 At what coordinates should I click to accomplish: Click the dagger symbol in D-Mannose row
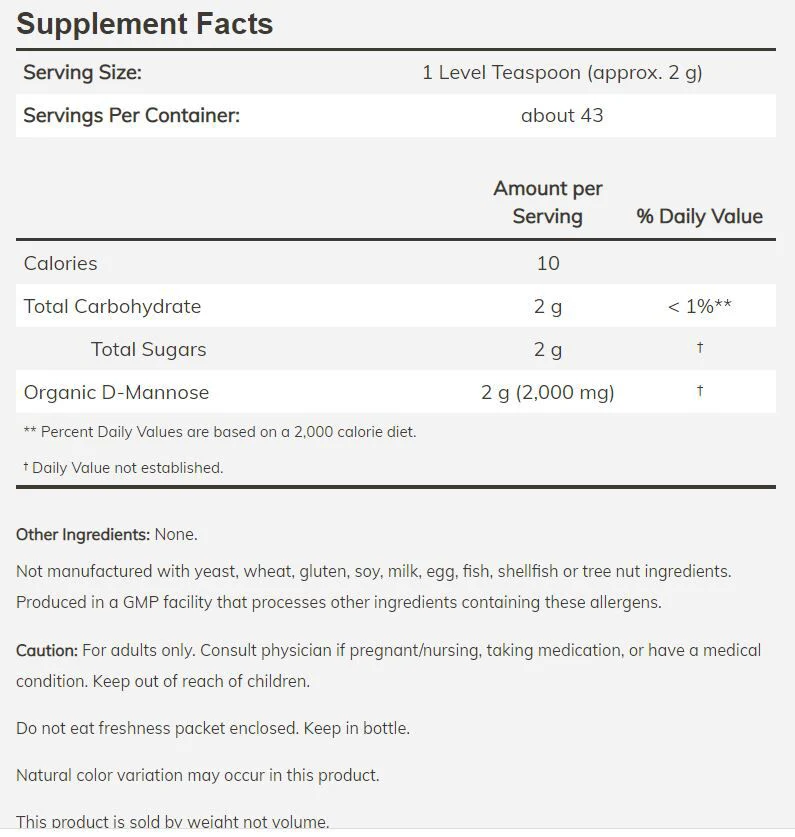(x=700, y=391)
